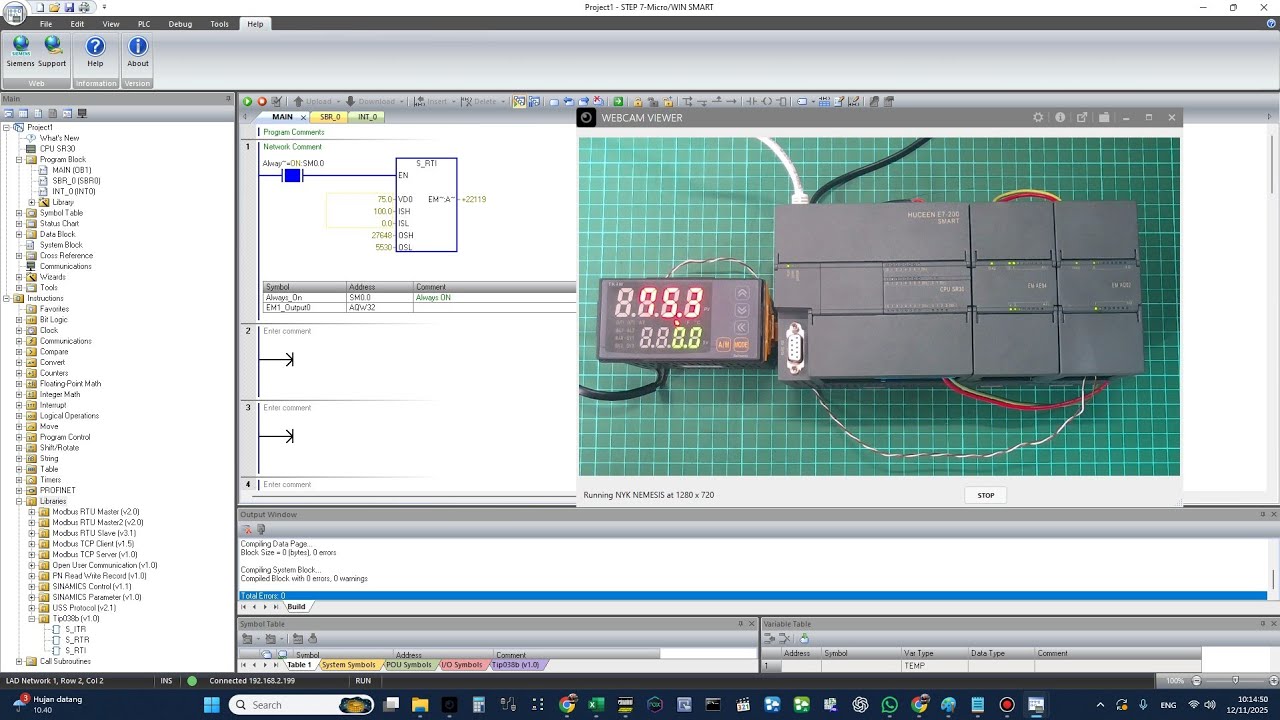This screenshot has width=1280, height=720.
Task: Select the Always_On contact in Network 1
Action: pos(292,176)
